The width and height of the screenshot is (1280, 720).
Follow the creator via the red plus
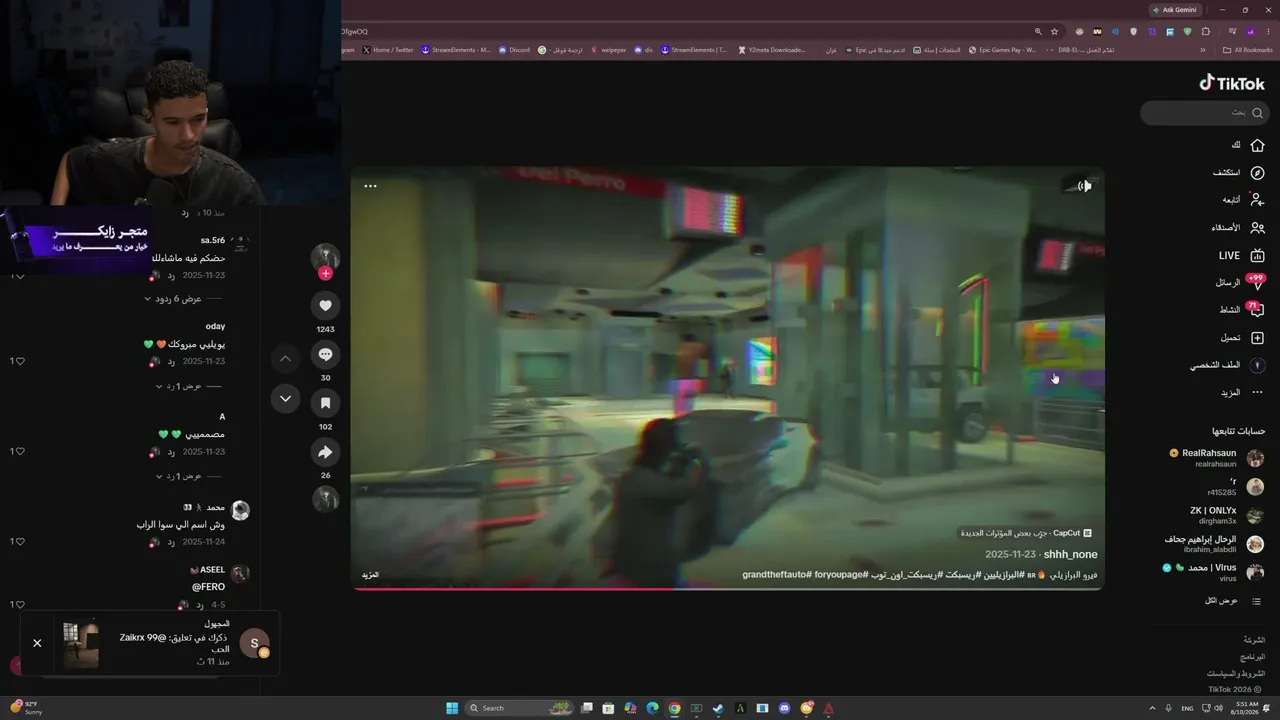(325, 273)
